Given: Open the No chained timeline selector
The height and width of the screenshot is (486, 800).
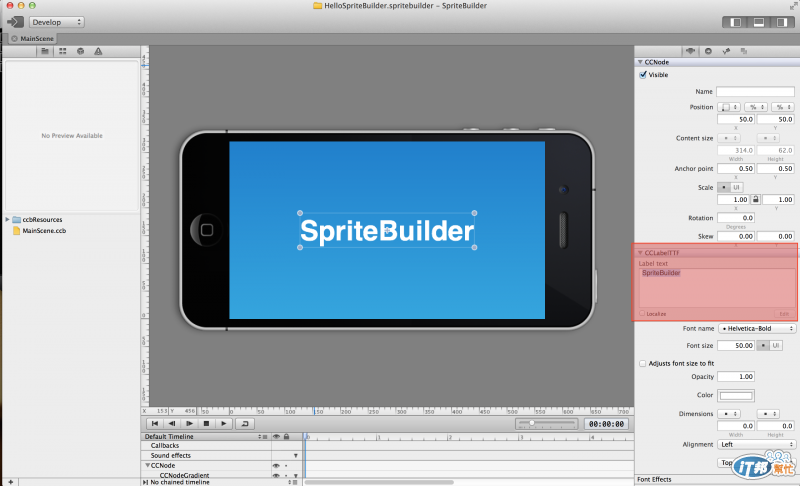Looking at the screenshot, I should 292,482.
